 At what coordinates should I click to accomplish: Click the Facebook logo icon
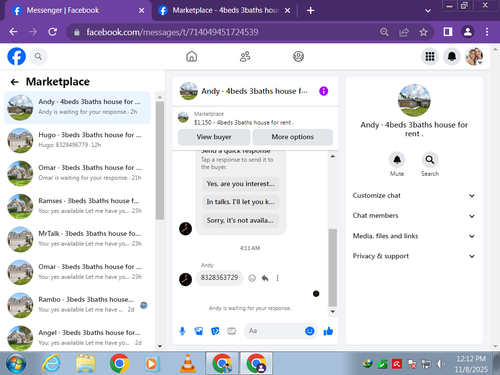(x=16, y=56)
